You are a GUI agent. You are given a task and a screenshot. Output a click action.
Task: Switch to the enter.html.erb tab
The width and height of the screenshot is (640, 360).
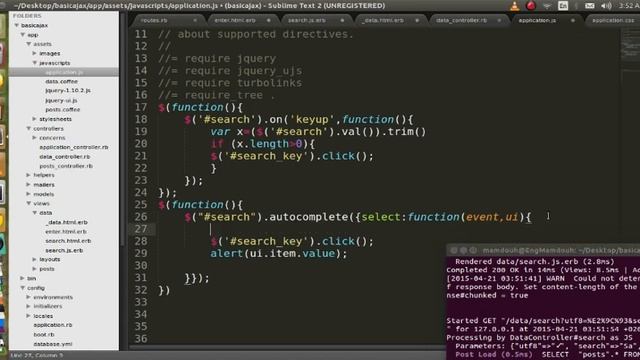pos(235,20)
